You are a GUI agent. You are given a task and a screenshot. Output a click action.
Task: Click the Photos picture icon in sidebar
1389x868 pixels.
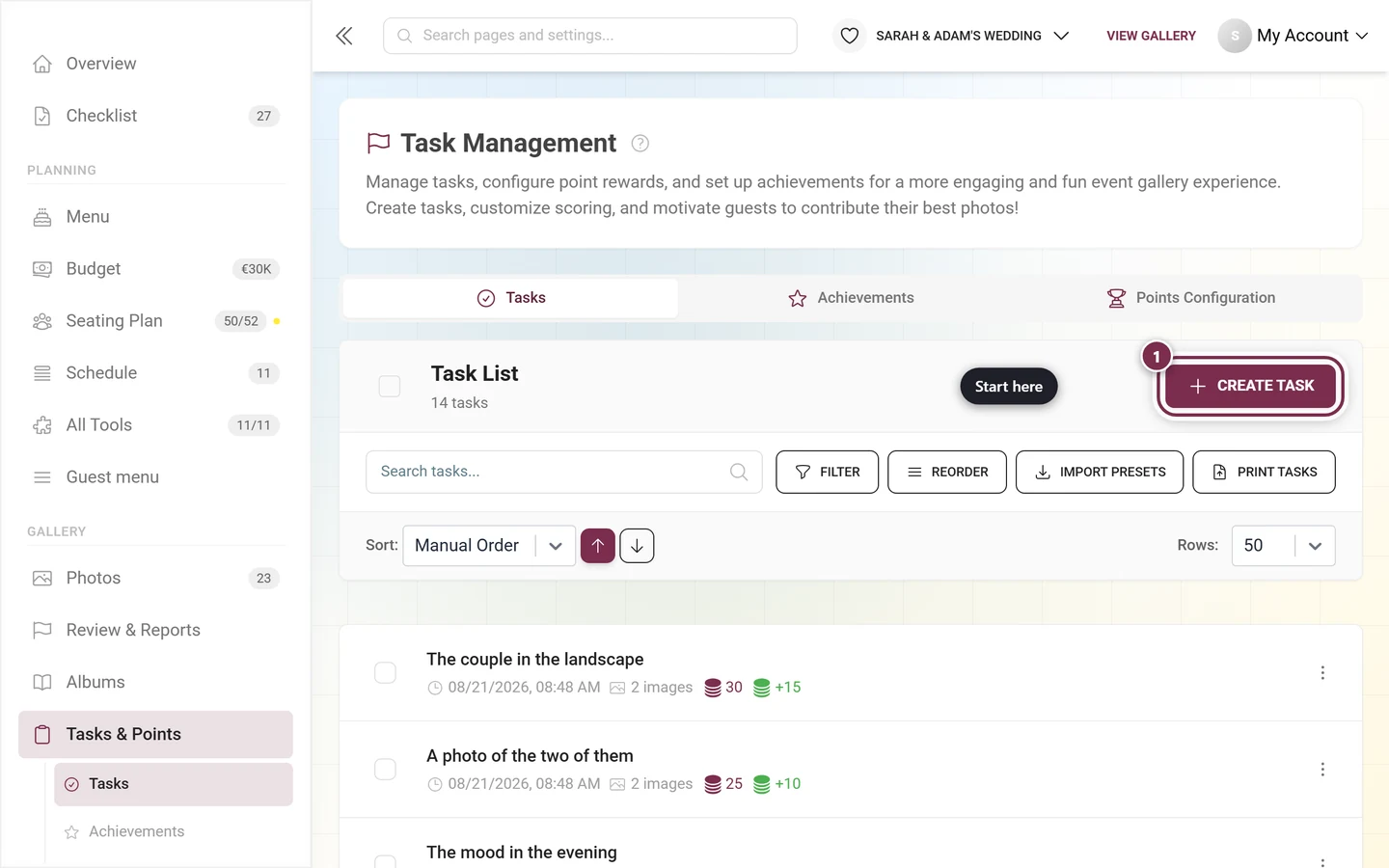pos(42,579)
